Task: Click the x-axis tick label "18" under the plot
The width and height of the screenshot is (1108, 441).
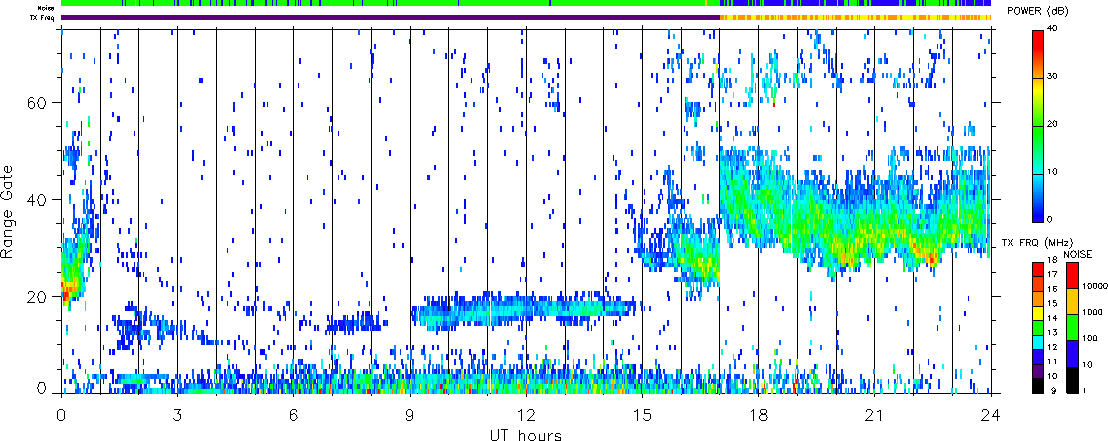Action: click(x=758, y=414)
